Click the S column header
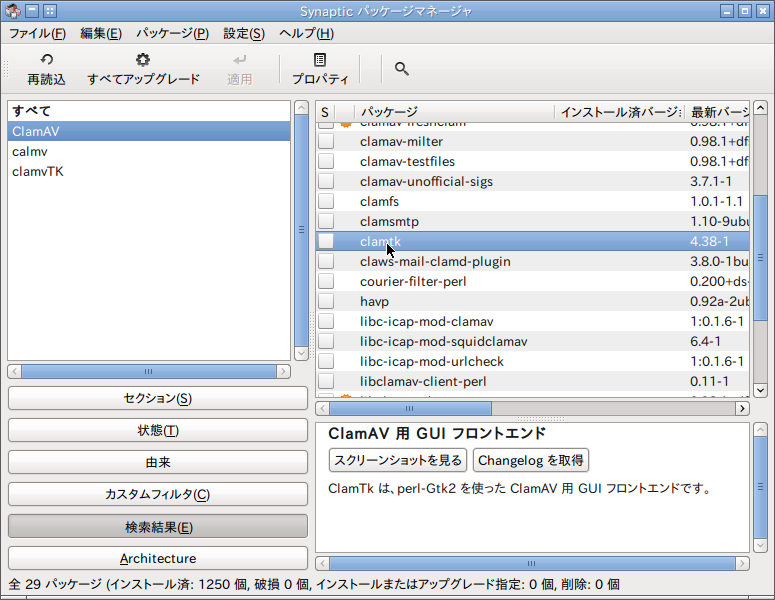775x600 pixels. 325,112
